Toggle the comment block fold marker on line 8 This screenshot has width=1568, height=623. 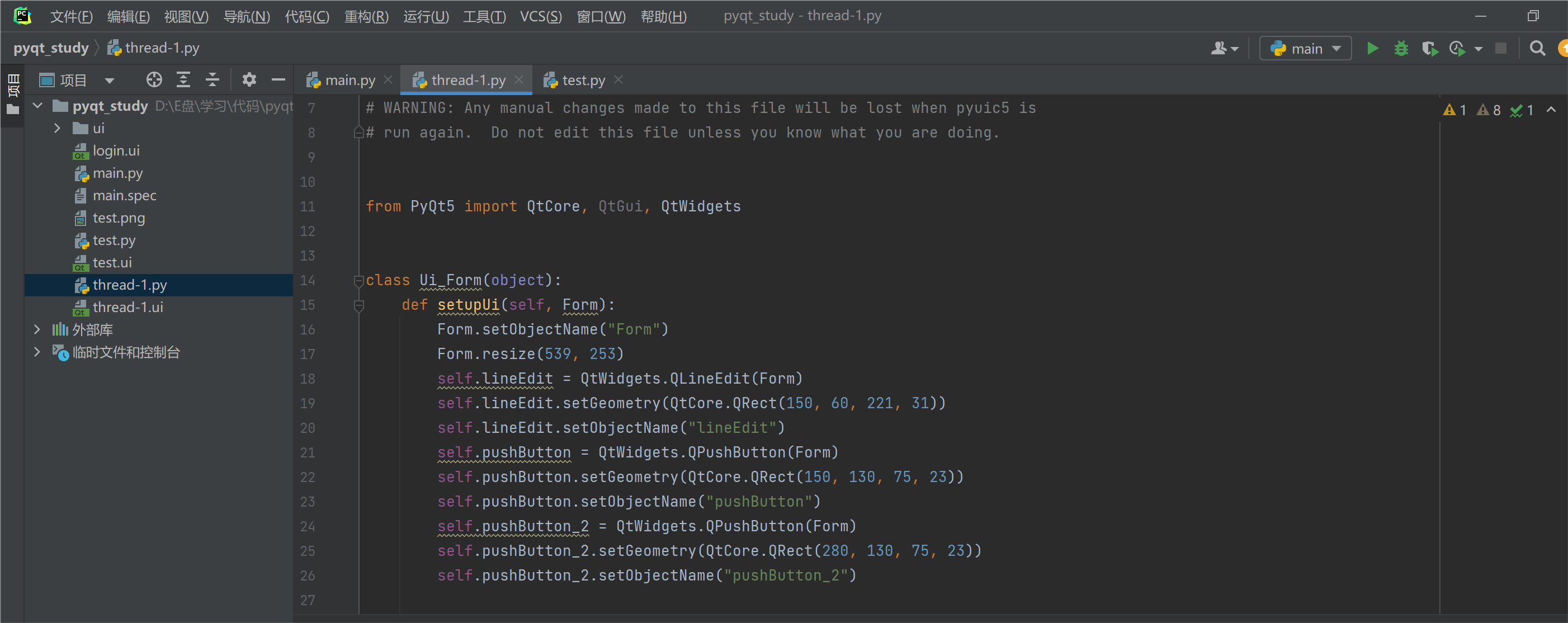[358, 133]
